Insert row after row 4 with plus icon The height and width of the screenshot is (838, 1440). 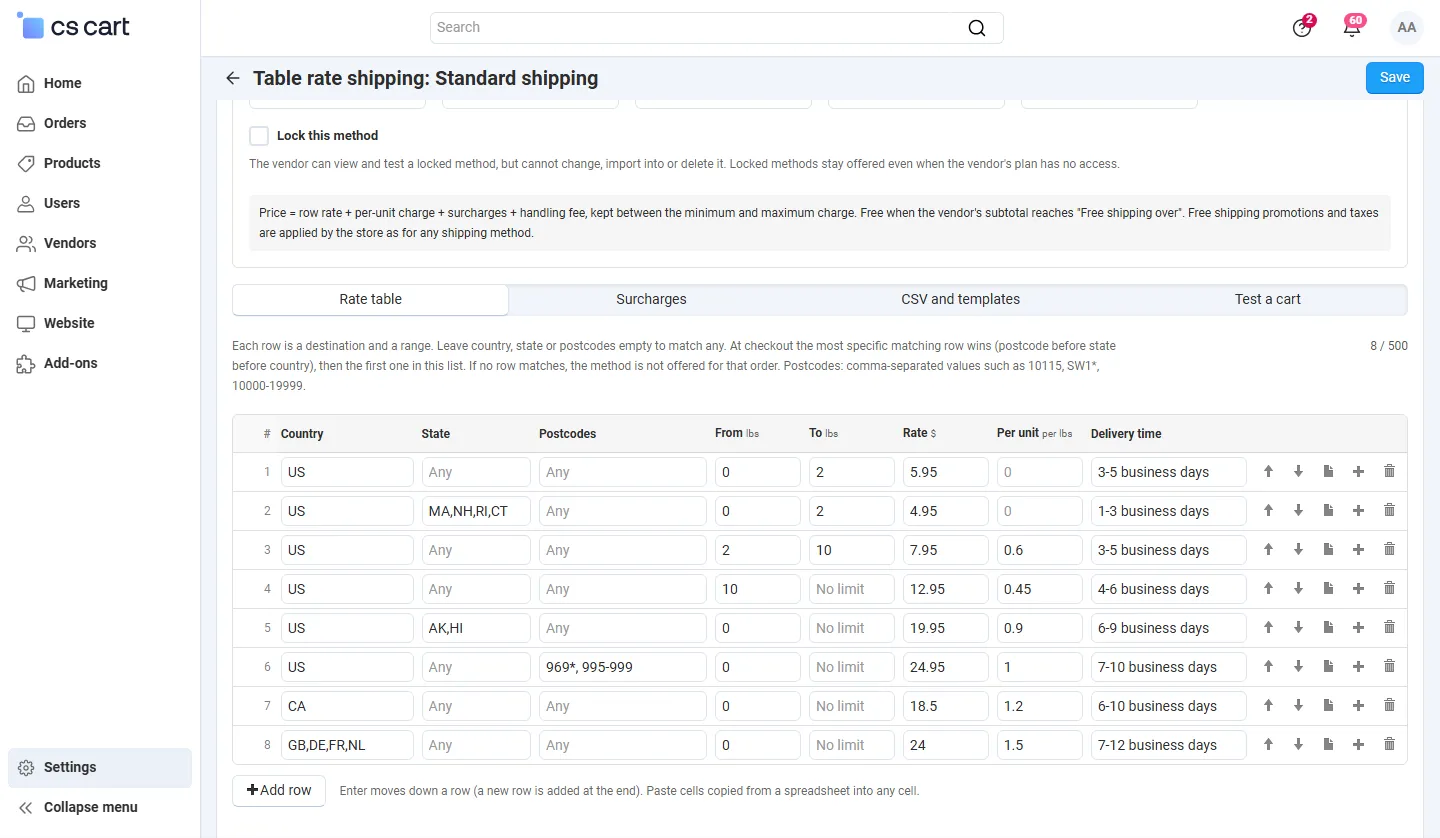1358,589
